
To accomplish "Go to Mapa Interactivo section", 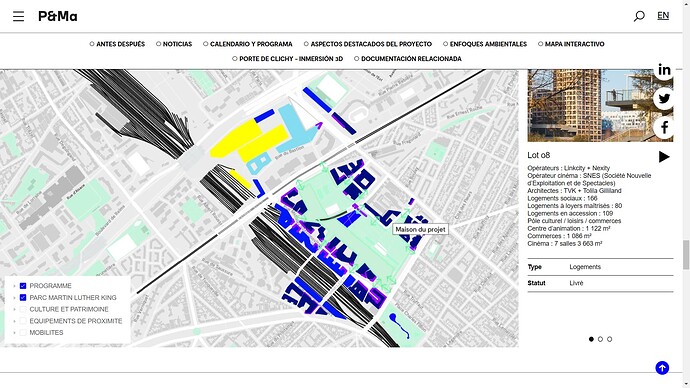I will [571, 44].
